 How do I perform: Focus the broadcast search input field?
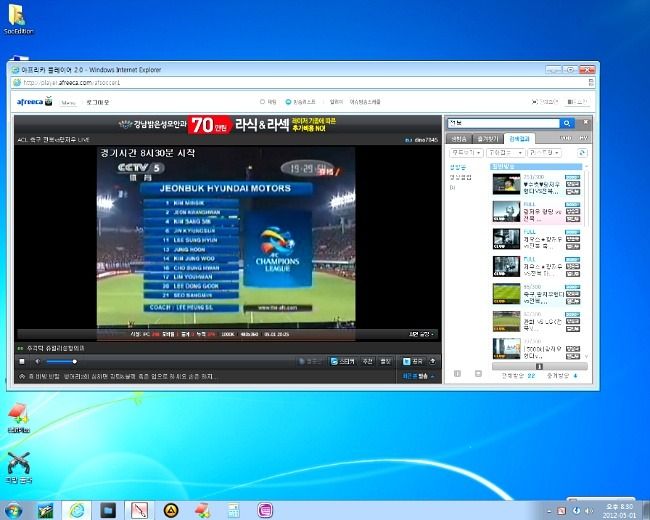[x=503, y=123]
